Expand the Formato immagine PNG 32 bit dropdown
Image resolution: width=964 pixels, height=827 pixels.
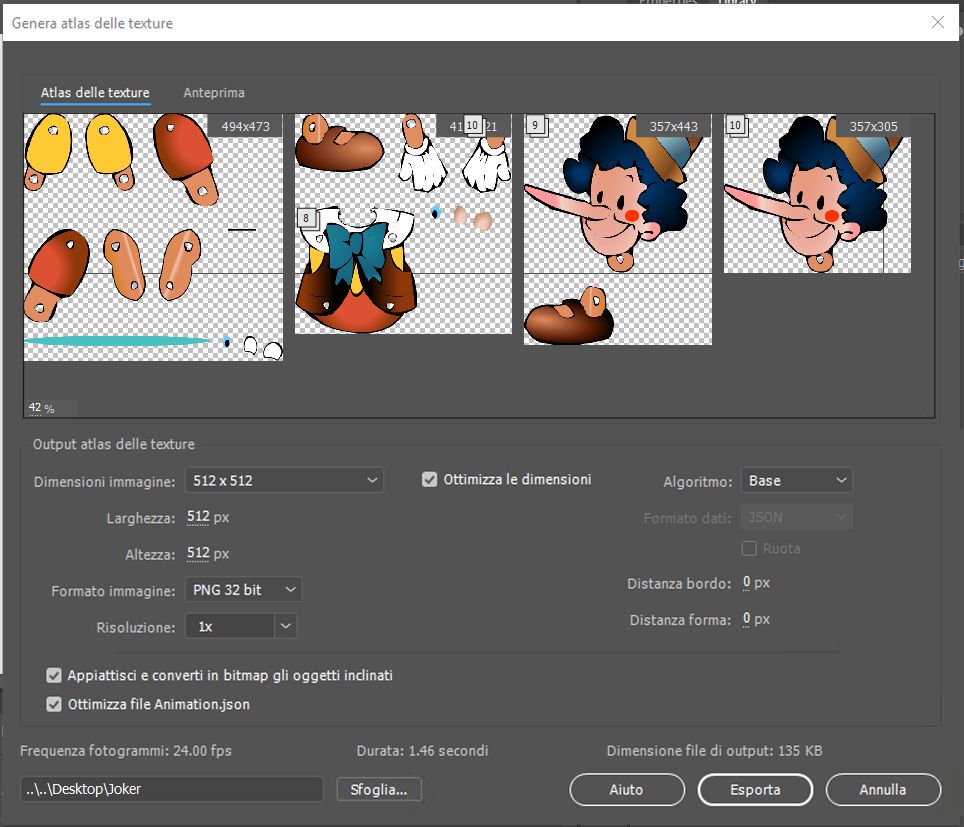(243, 590)
